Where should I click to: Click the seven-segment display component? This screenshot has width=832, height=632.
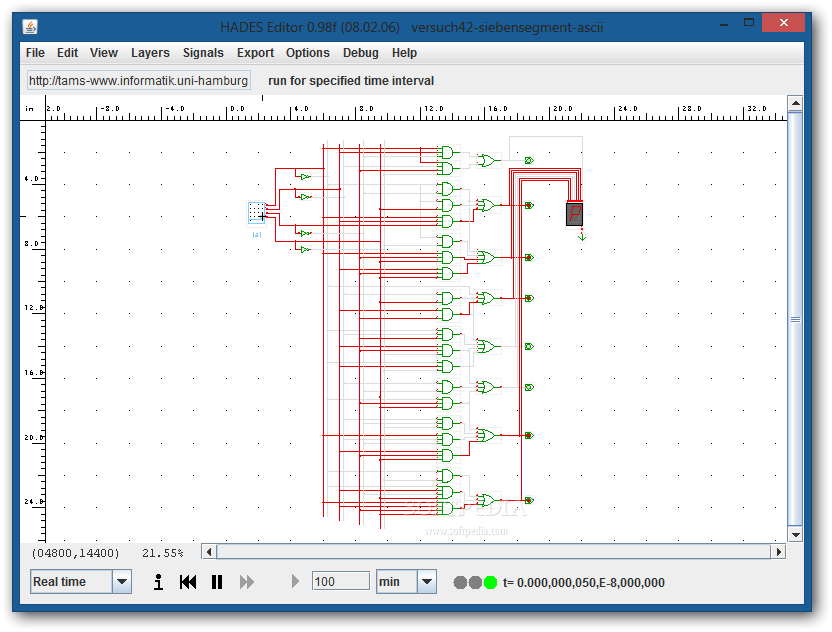tap(574, 214)
